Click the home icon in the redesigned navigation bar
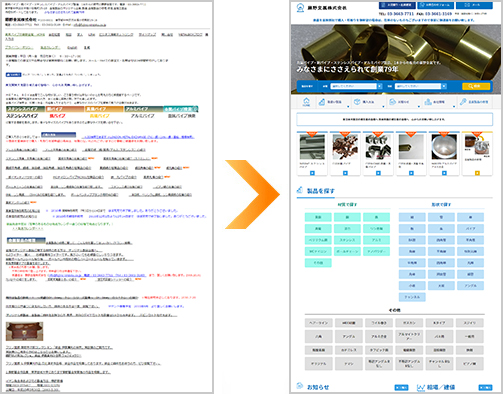 [306, 102]
